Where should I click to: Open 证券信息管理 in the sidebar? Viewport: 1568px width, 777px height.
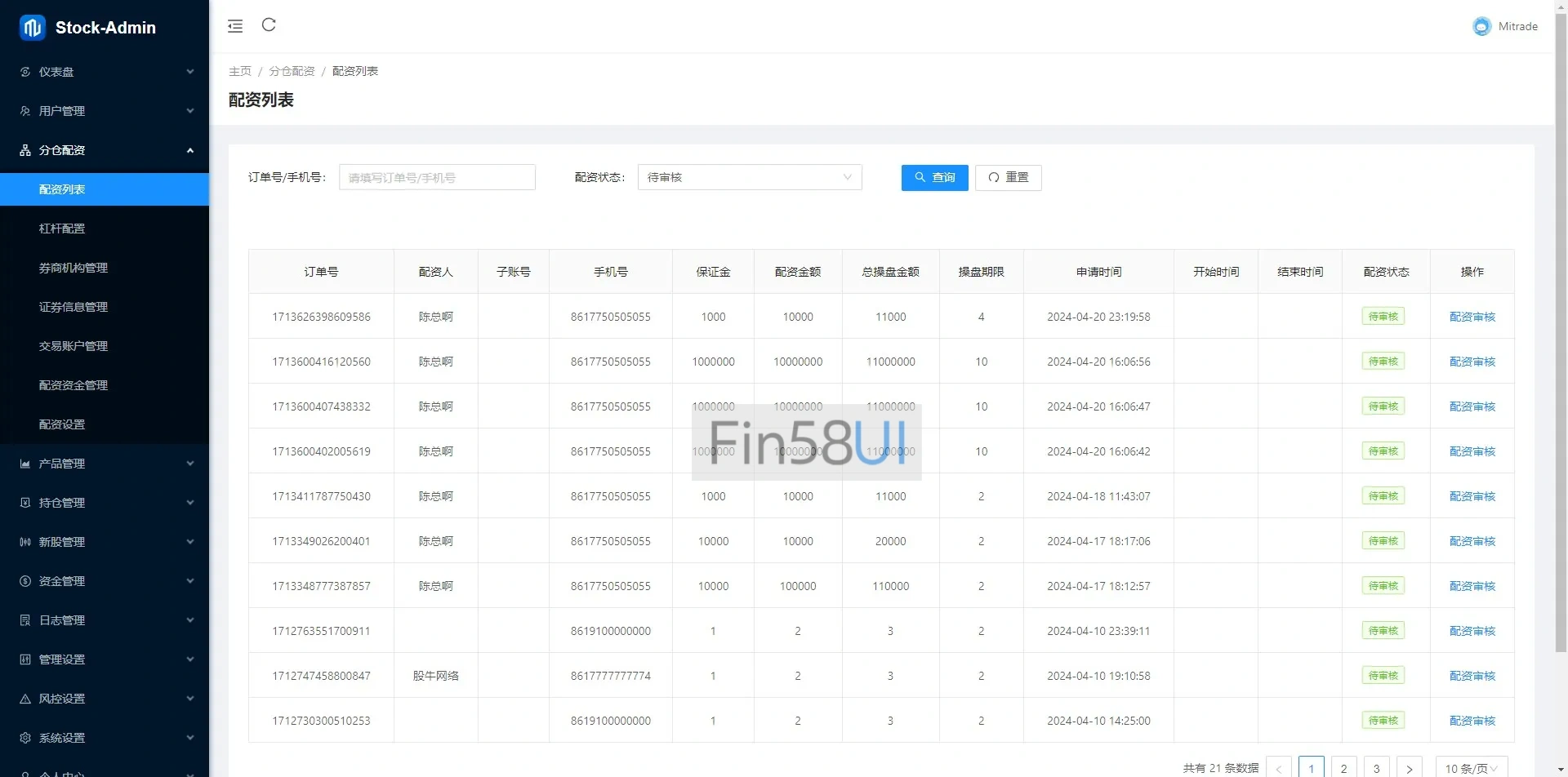[73, 307]
